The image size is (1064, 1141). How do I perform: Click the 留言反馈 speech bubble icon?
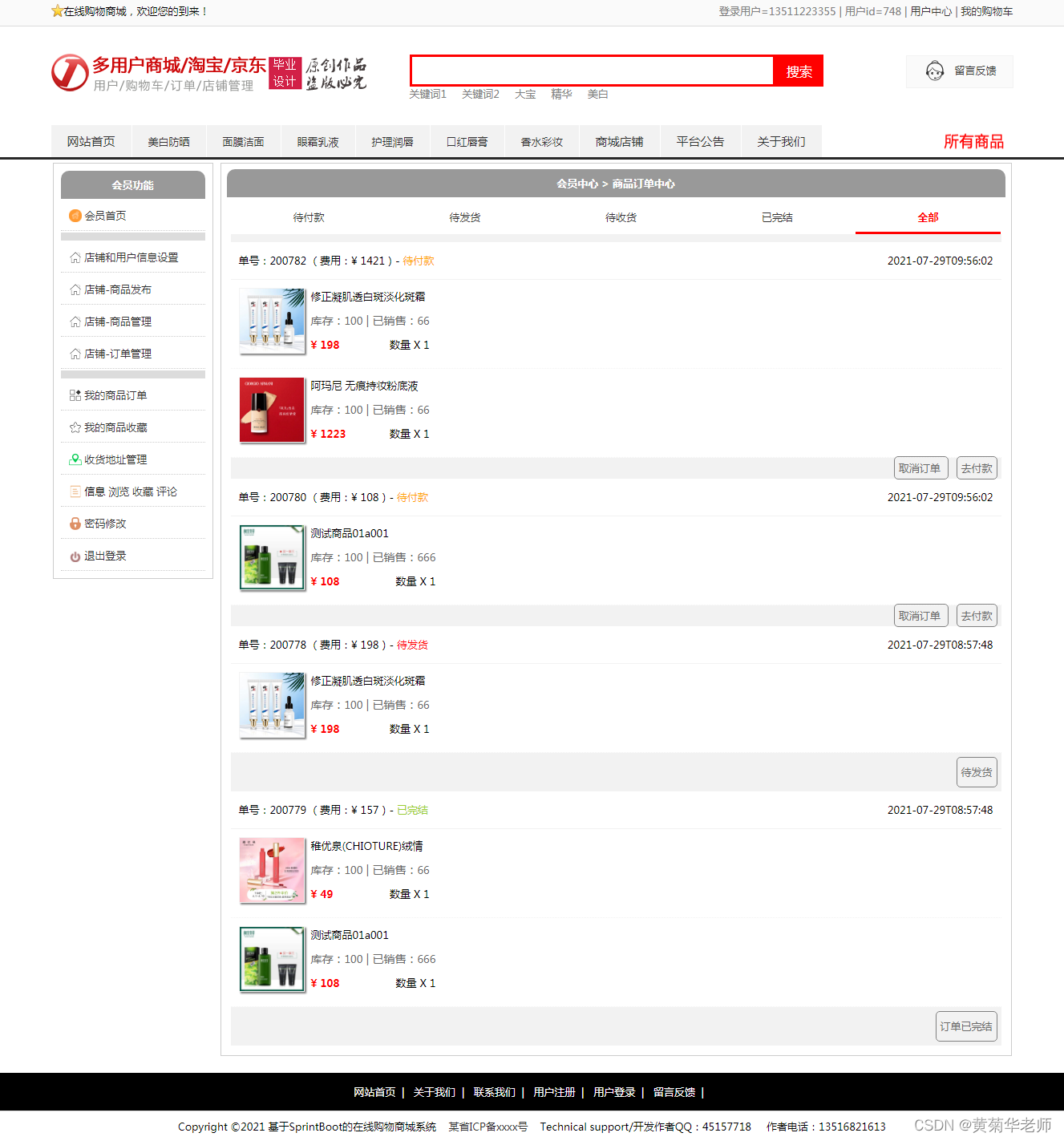(x=934, y=71)
